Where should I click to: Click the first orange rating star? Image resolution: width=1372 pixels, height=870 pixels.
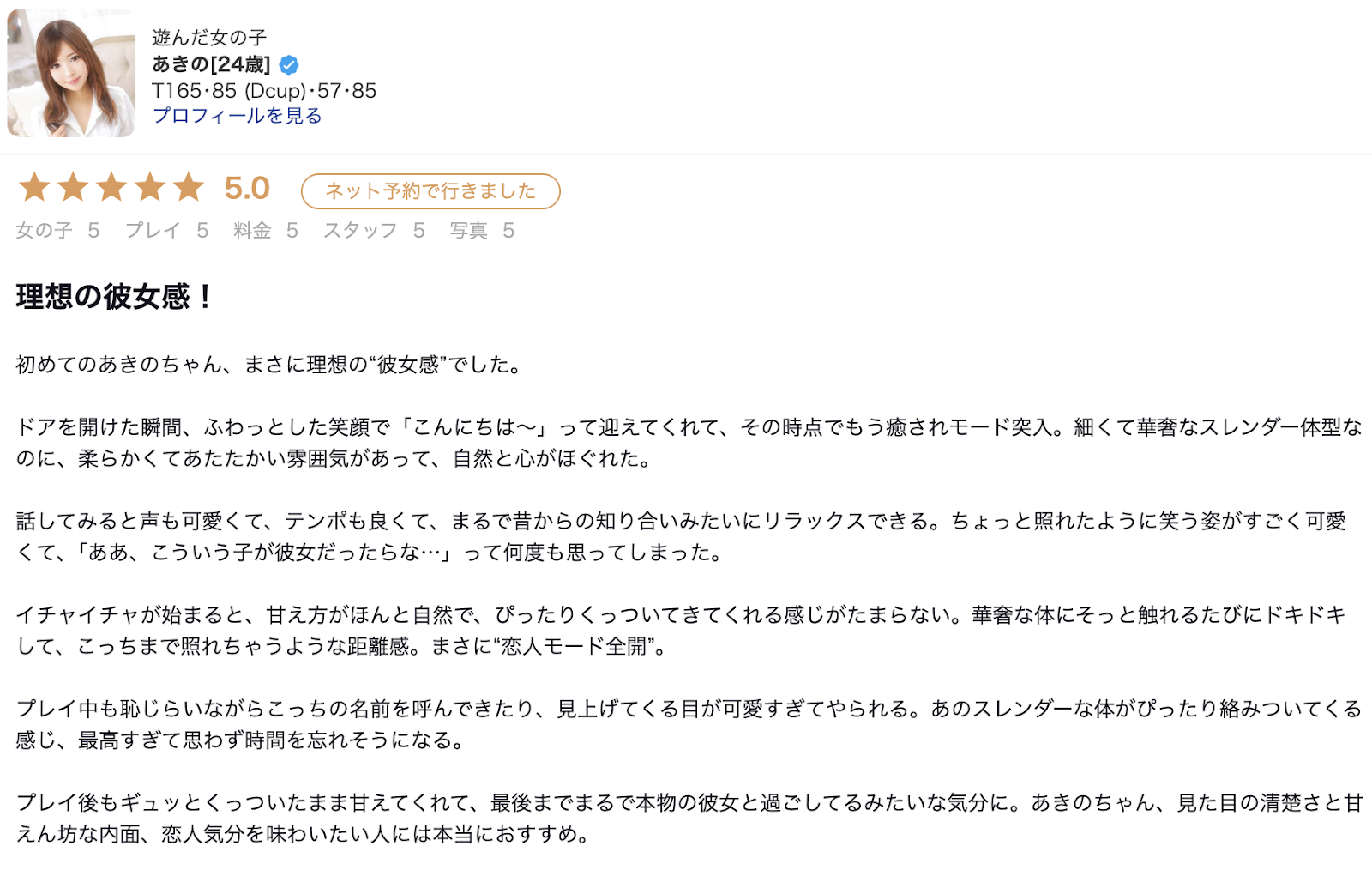(x=34, y=187)
